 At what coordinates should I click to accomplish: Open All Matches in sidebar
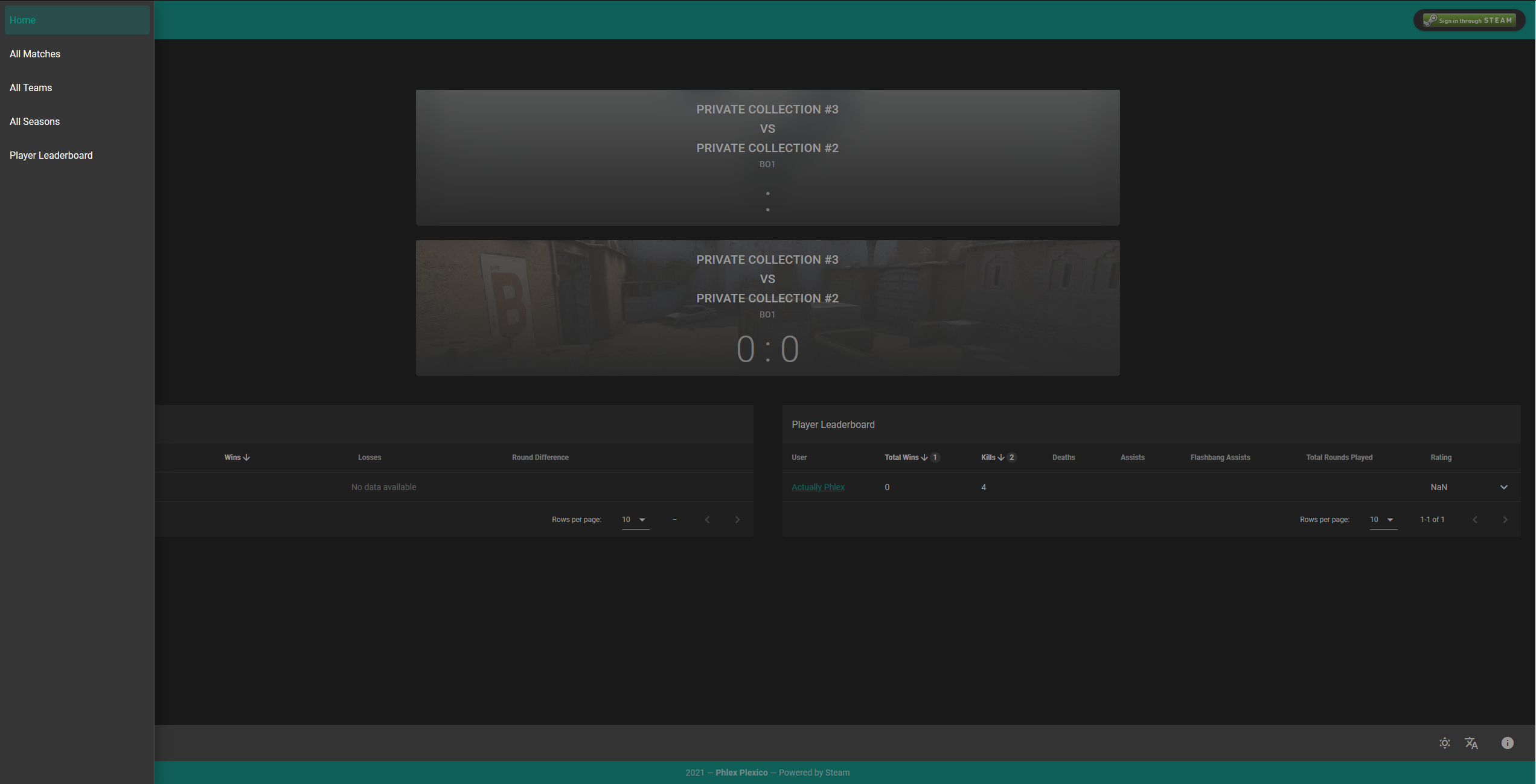35,54
